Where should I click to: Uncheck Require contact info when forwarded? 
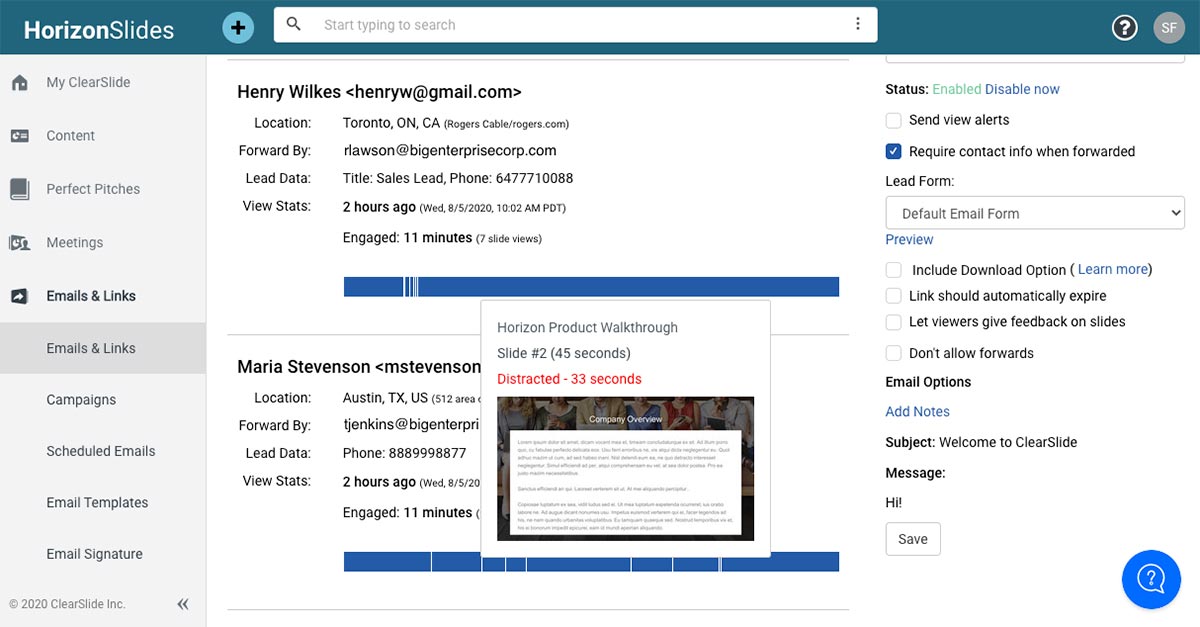coord(894,152)
